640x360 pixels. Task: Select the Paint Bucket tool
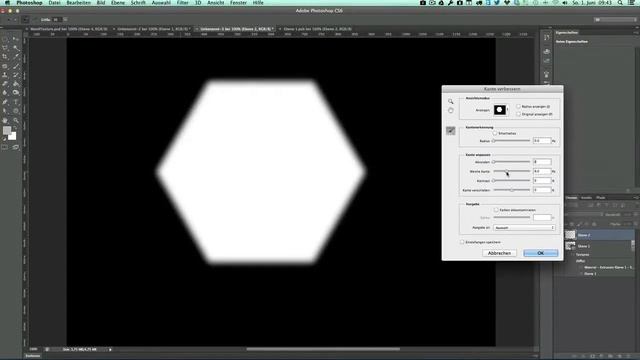tap(16, 84)
